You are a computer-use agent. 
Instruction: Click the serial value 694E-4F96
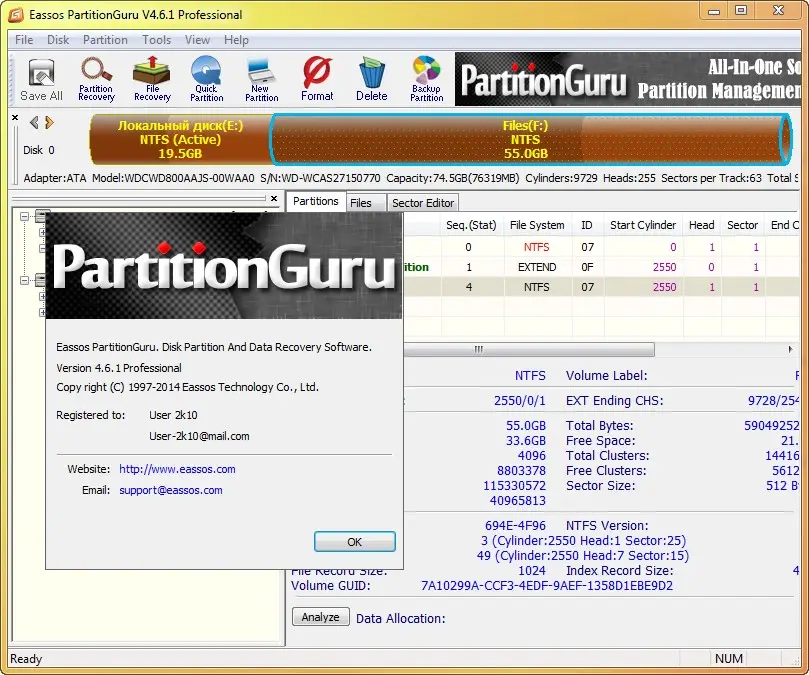point(515,526)
